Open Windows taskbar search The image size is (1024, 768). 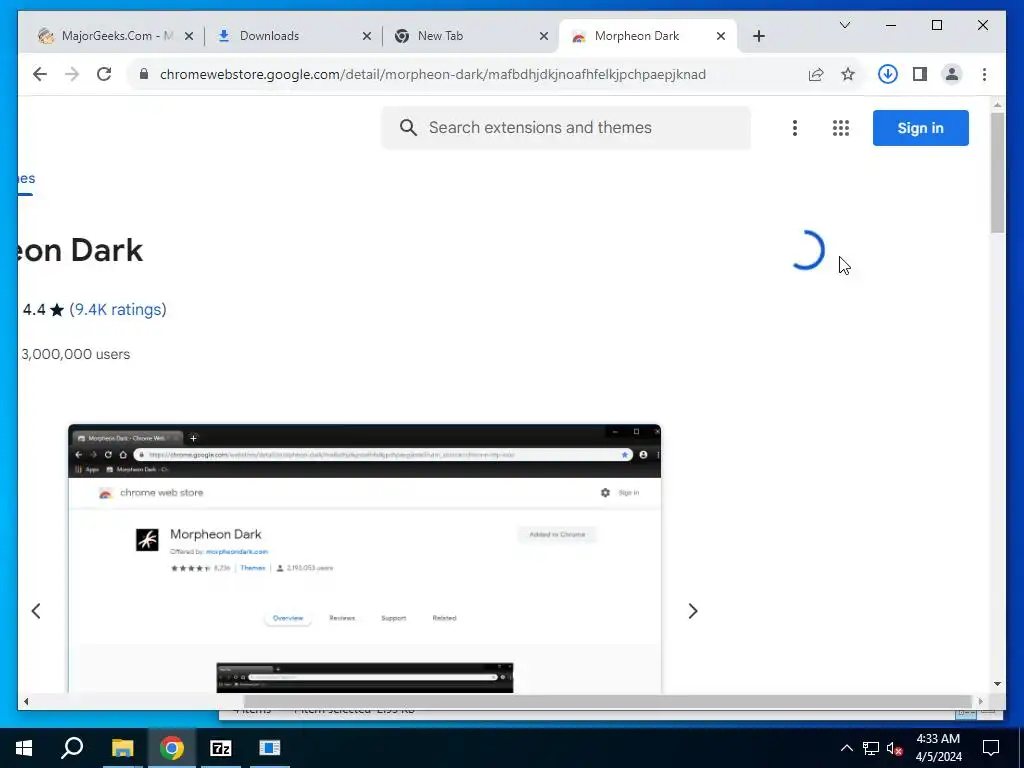click(72, 748)
